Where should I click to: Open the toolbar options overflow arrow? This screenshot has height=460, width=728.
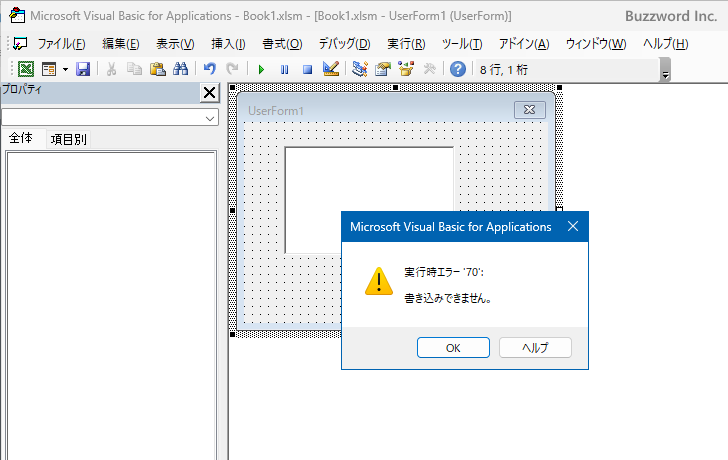click(x=665, y=70)
